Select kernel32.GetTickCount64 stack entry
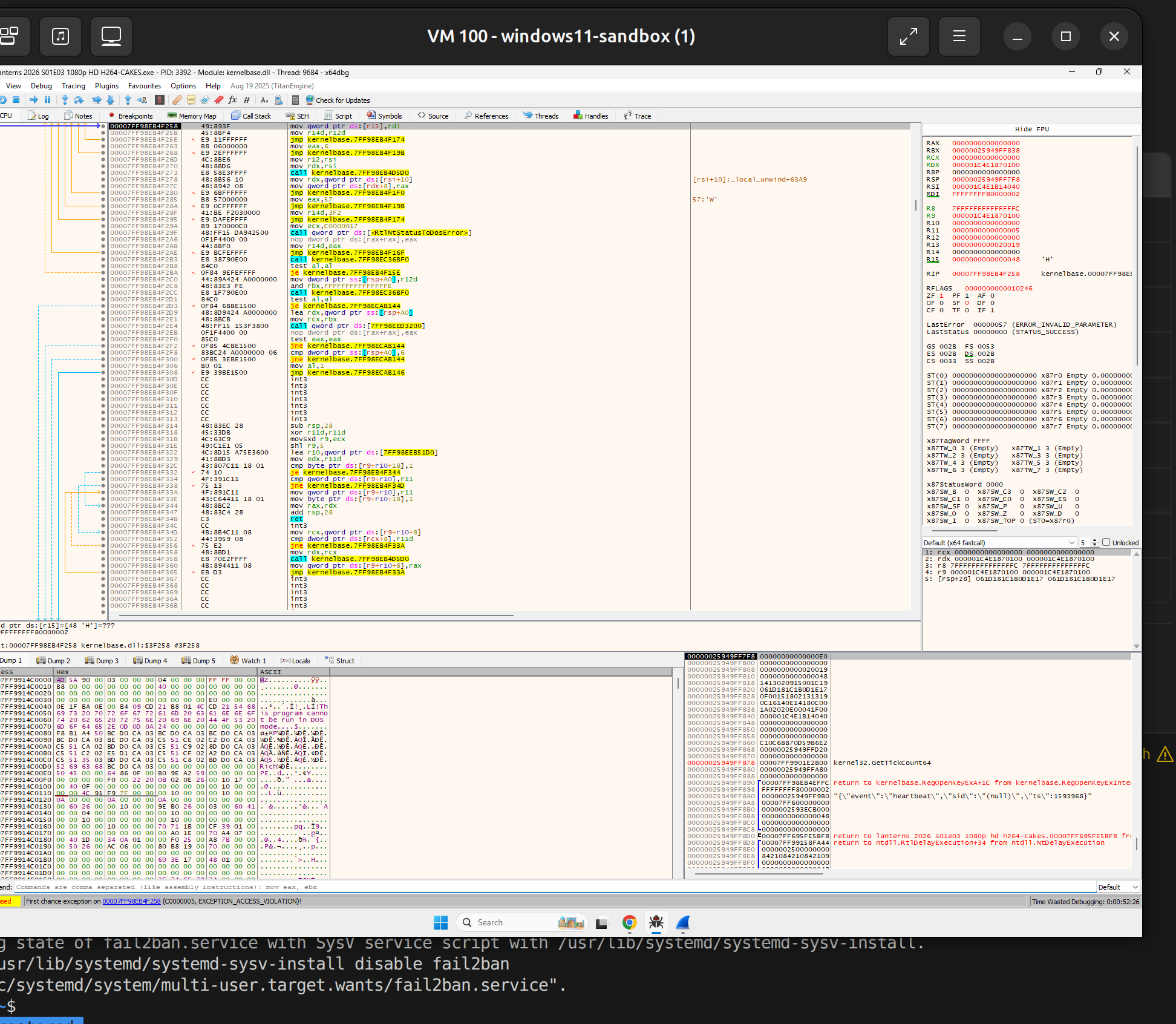The width and height of the screenshot is (1176, 1024). (x=882, y=763)
